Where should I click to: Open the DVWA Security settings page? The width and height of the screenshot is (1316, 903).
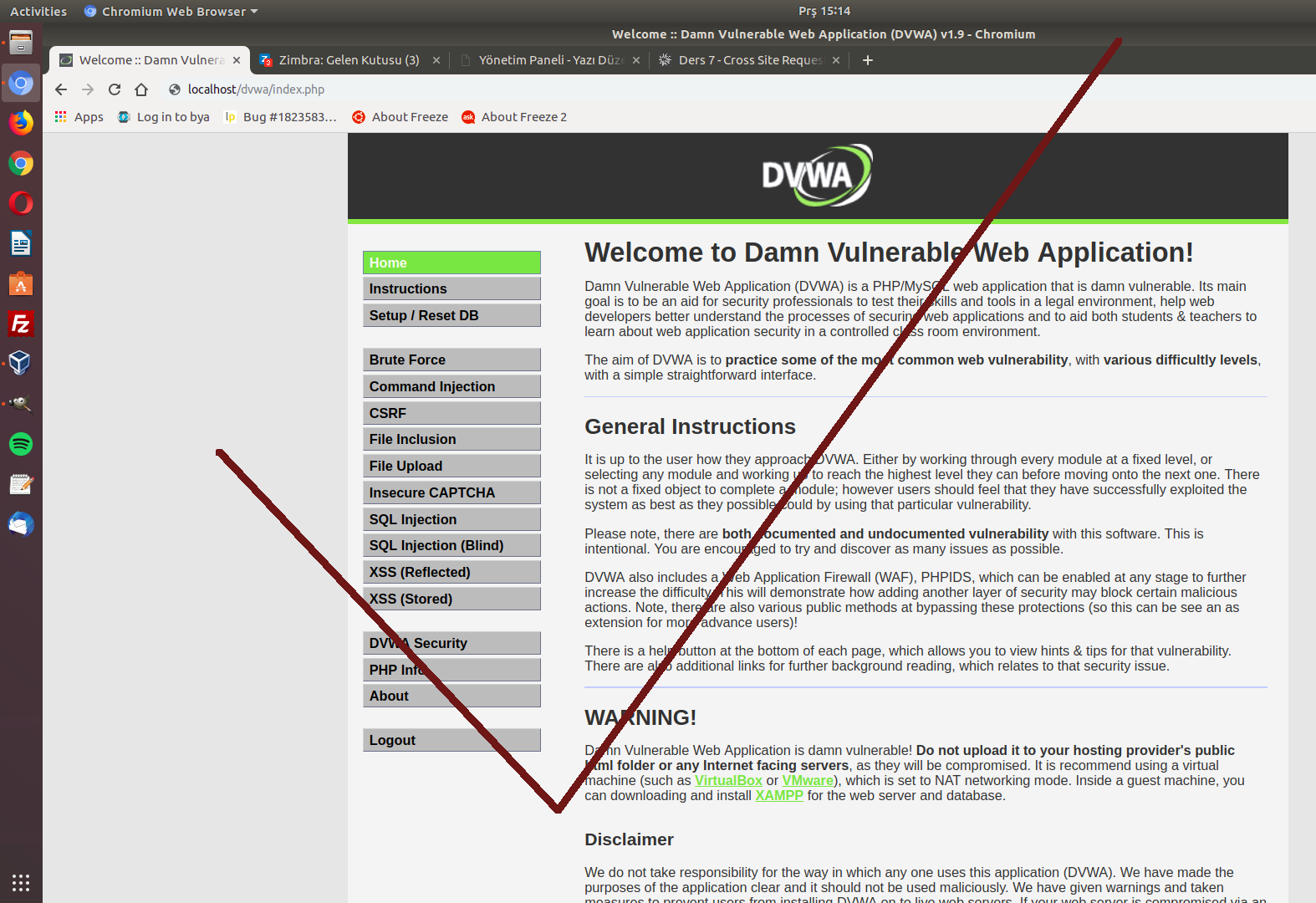(x=451, y=643)
